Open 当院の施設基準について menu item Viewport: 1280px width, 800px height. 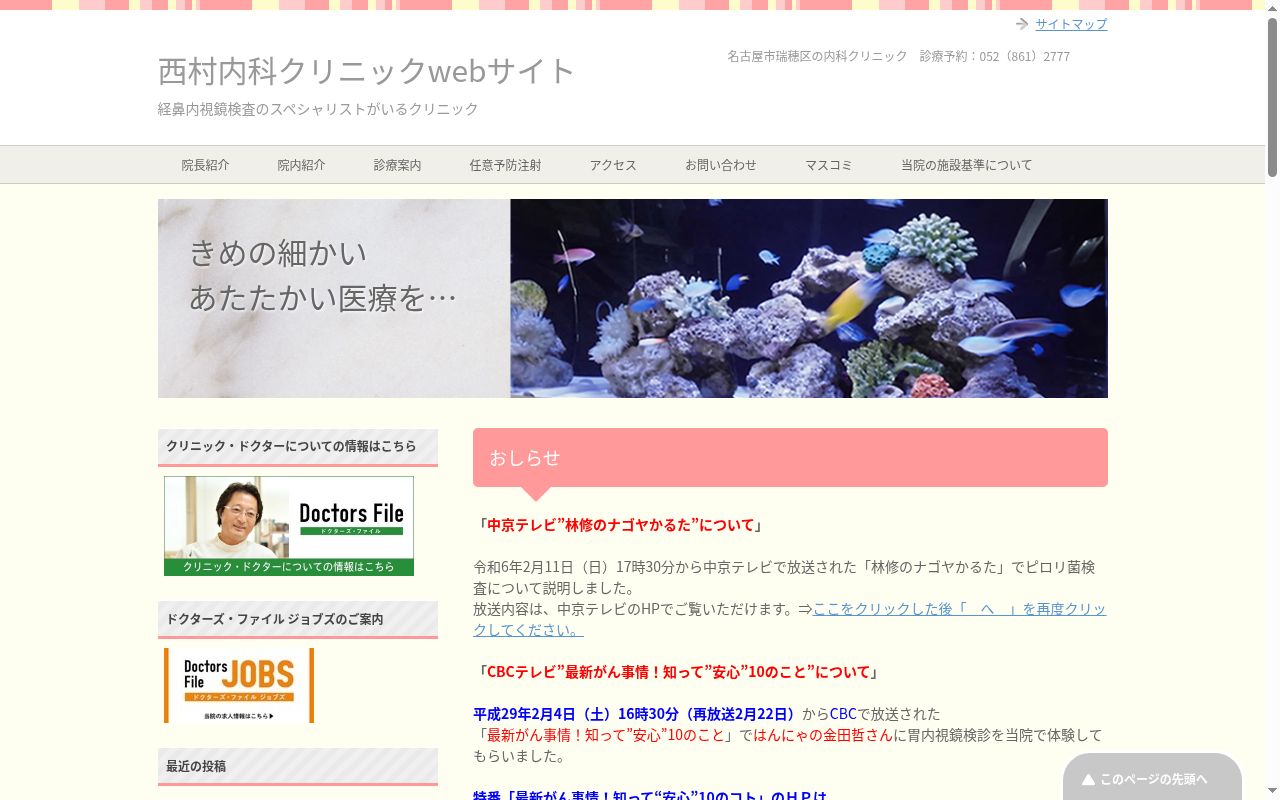tap(967, 165)
